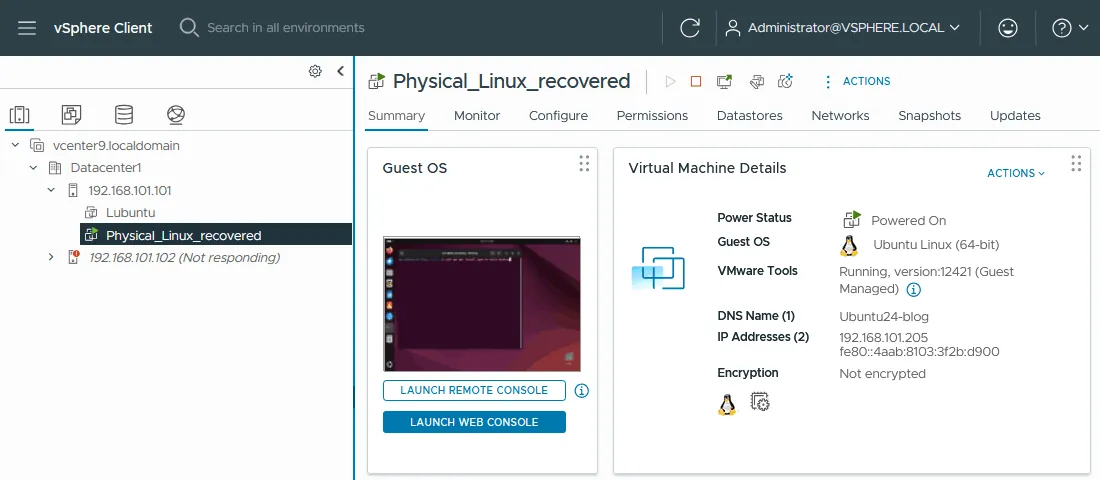Viewport: 1100px width, 480px height.
Task: Click the Not encrypted value
Action: coord(883,374)
